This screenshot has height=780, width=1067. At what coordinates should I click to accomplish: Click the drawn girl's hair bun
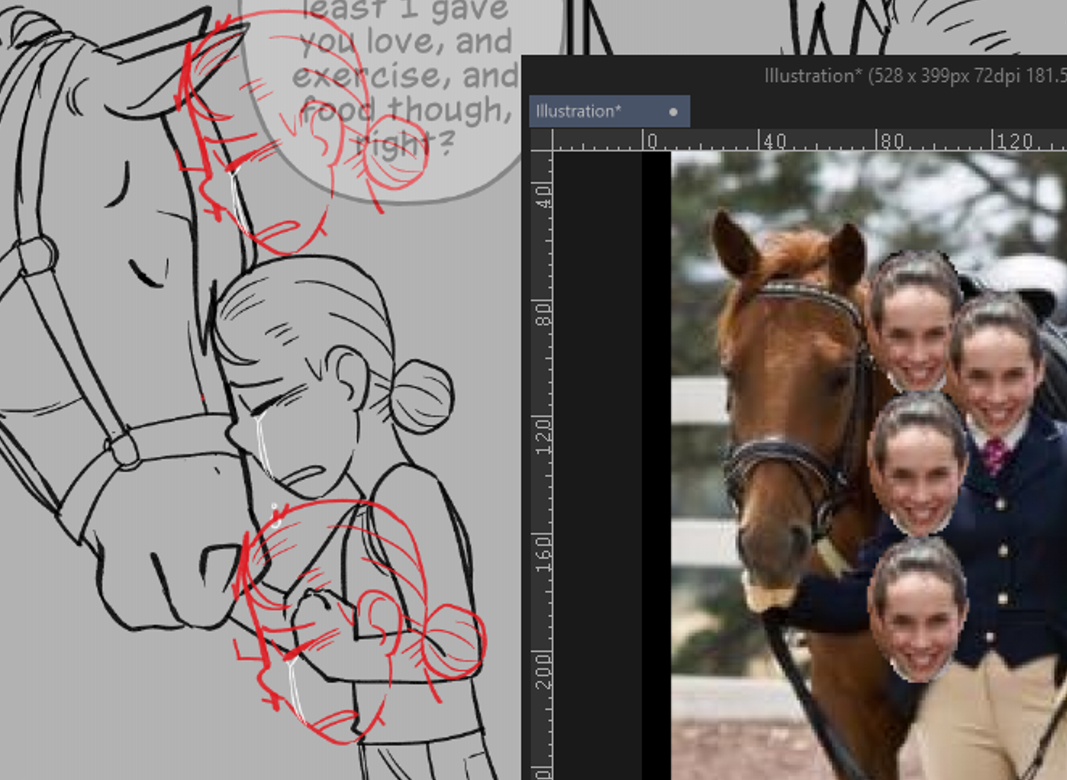(x=420, y=395)
